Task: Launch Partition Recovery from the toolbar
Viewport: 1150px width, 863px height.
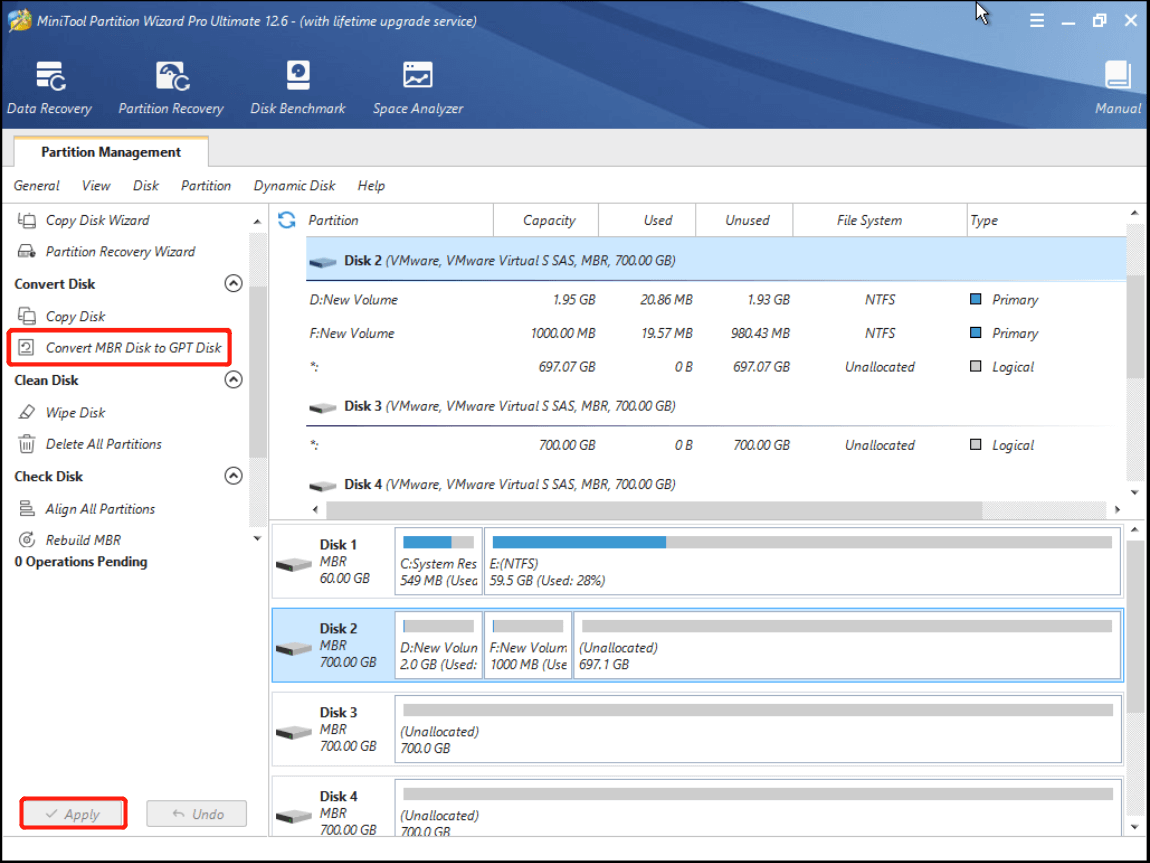Action: coord(170,85)
